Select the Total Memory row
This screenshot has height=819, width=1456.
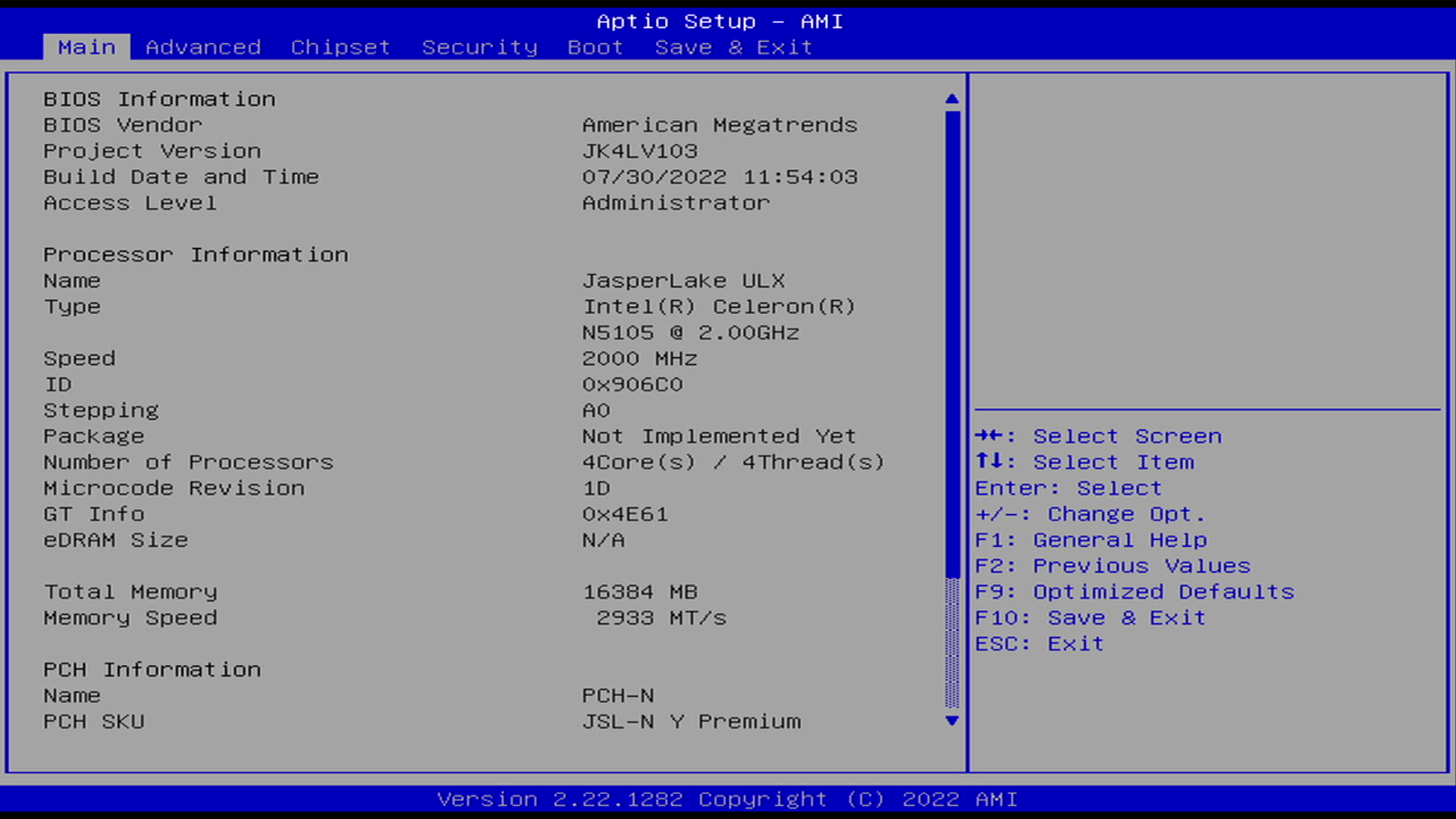coord(130,591)
